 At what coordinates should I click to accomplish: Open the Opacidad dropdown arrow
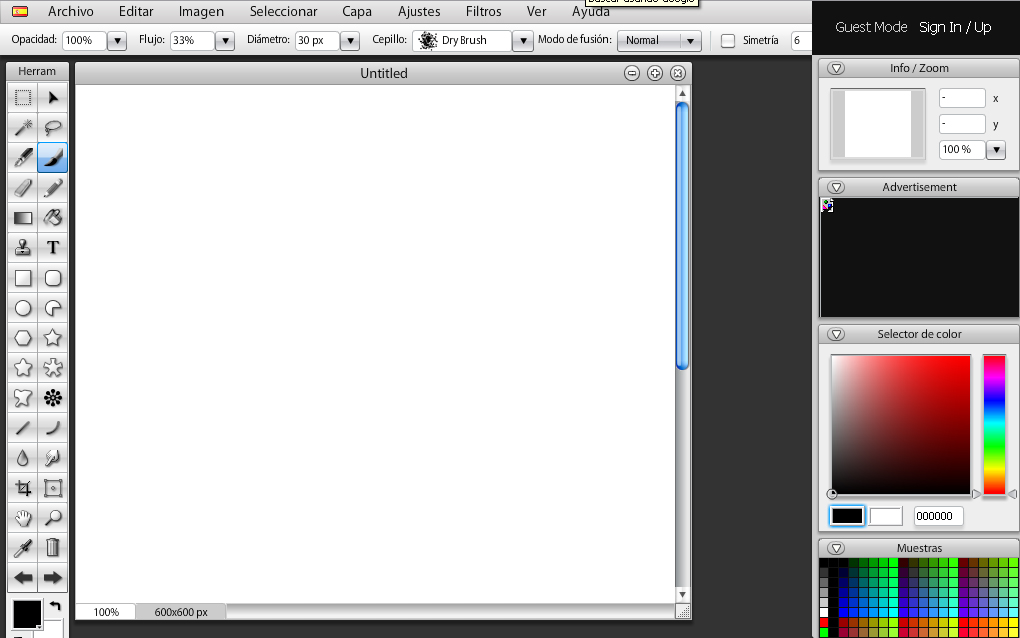117,41
